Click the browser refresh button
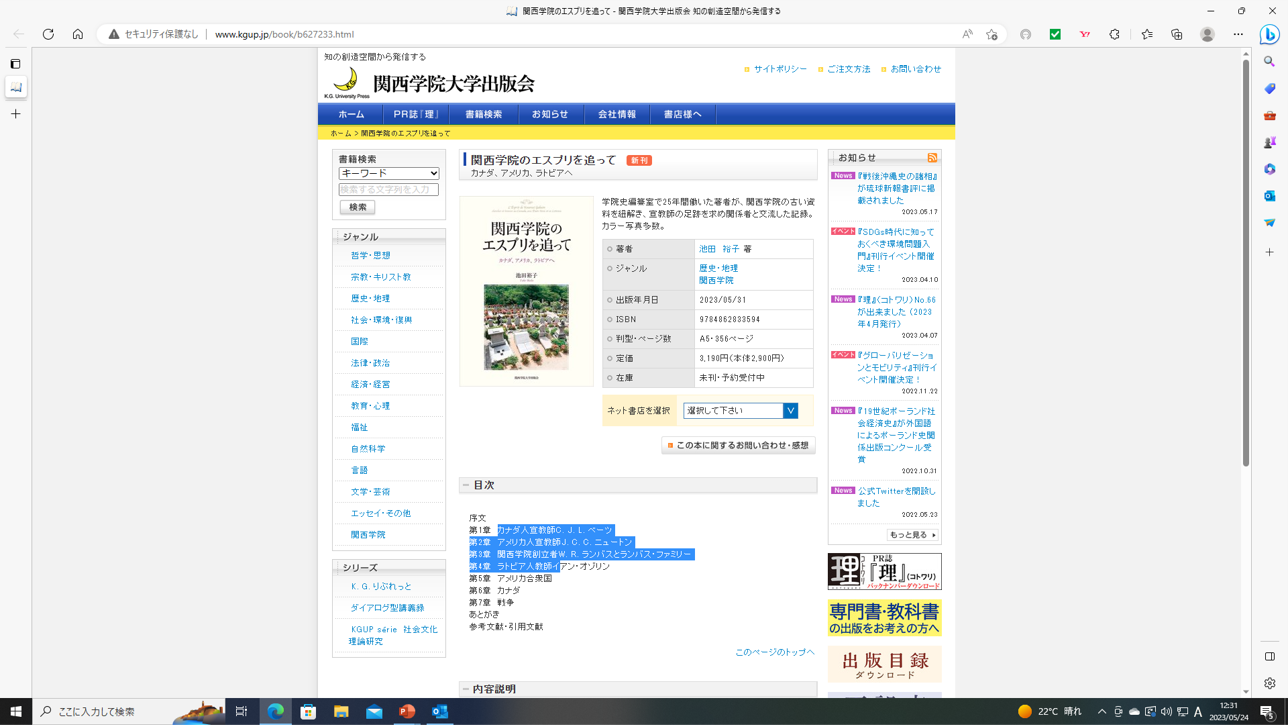Screen dimensions: 1288x725 point(48,34)
